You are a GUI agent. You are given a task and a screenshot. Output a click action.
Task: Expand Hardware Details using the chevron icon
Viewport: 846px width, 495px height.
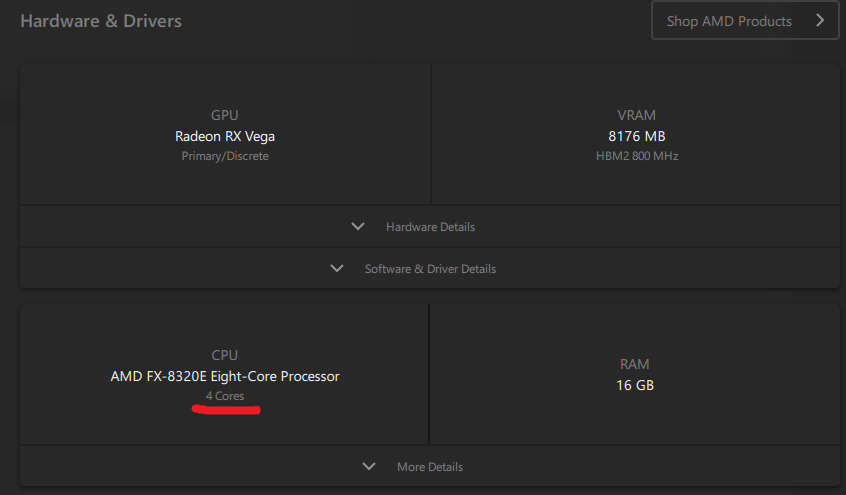pos(358,227)
